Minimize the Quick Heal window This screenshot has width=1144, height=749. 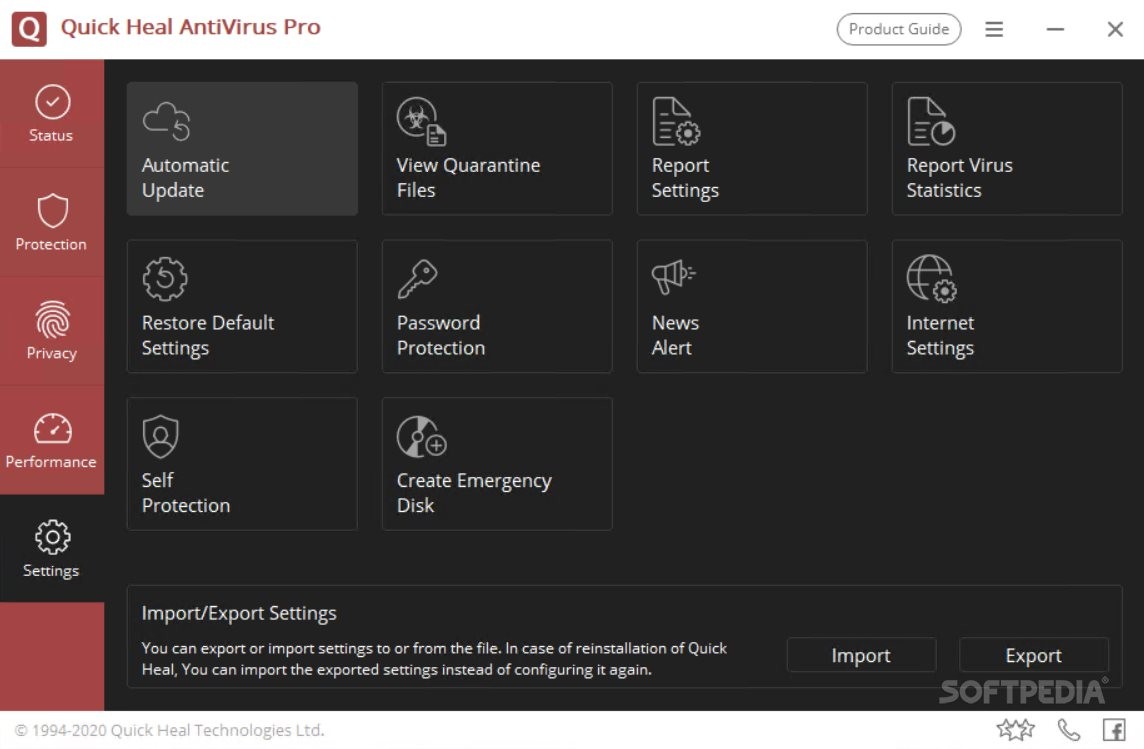1055,29
